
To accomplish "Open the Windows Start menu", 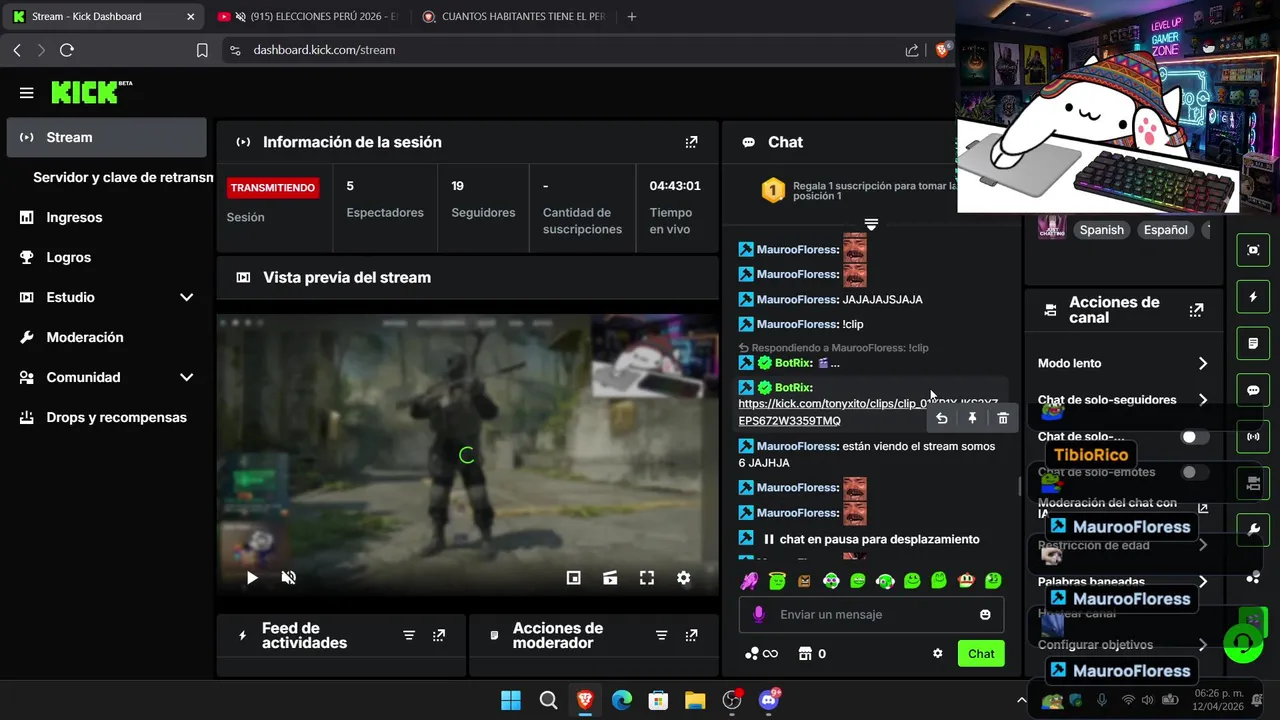I will click(x=511, y=700).
